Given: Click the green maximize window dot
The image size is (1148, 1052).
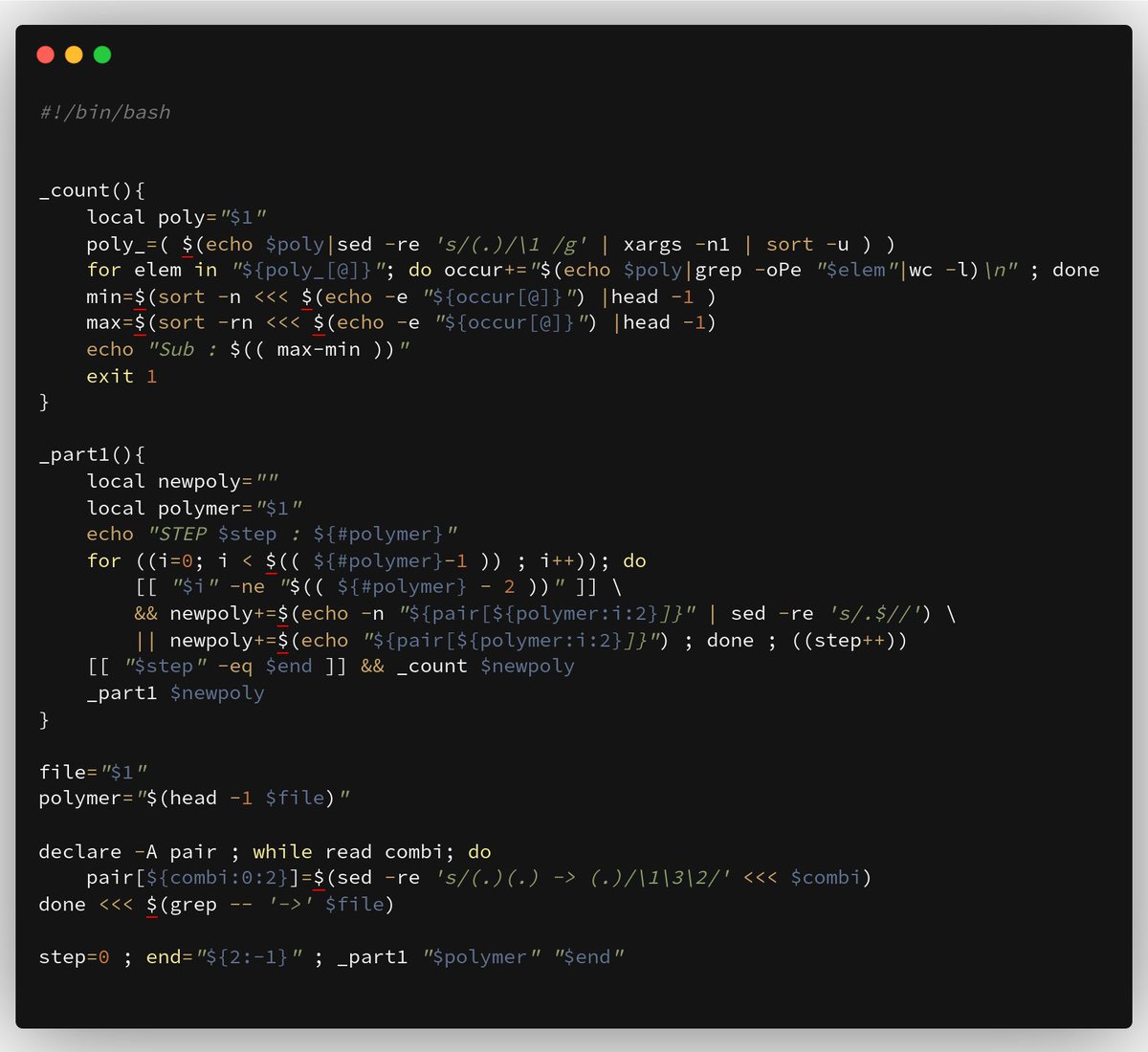Looking at the screenshot, I should 102,55.
